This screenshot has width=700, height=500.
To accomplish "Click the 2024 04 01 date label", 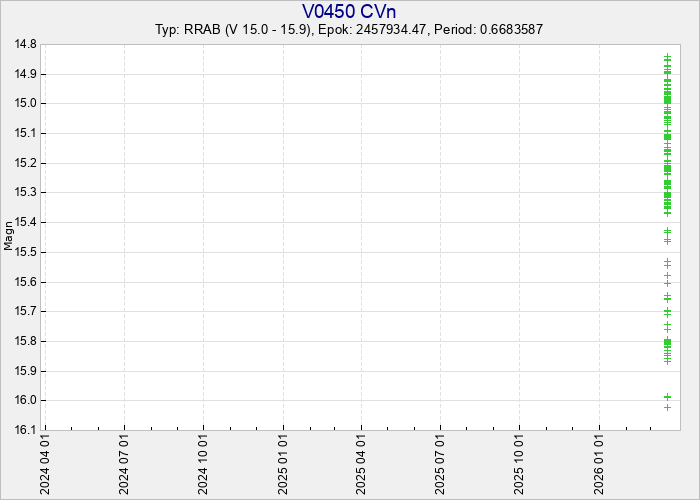I will (x=45, y=463).
